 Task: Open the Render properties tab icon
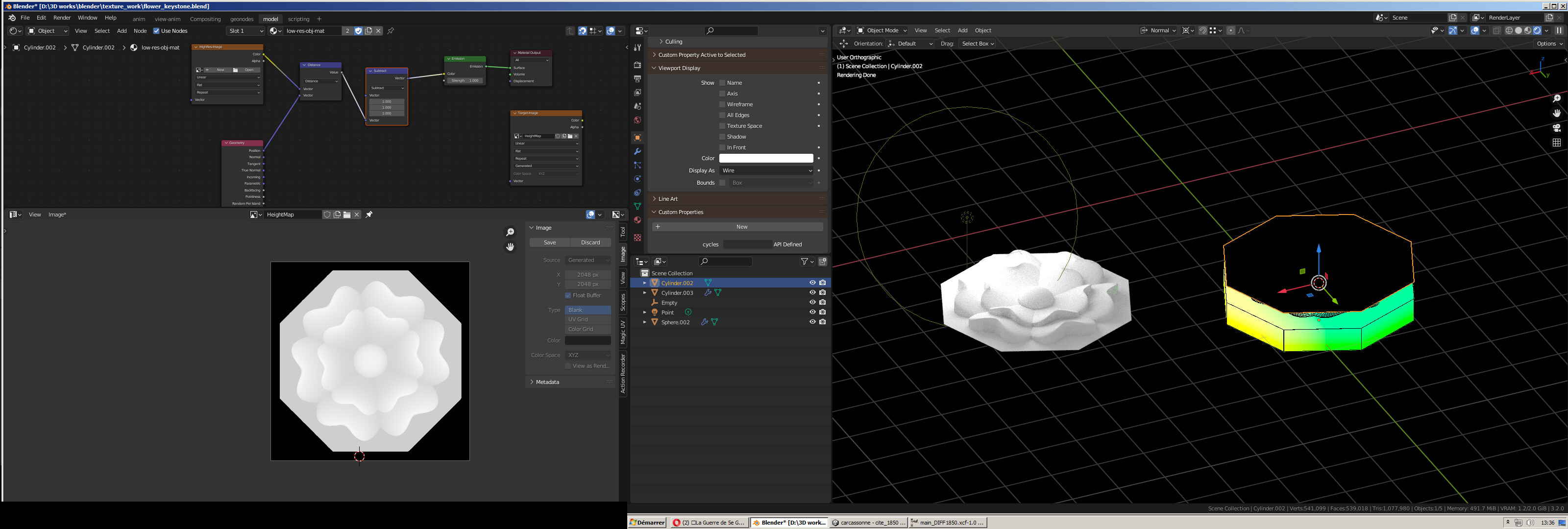tap(637, 65)
